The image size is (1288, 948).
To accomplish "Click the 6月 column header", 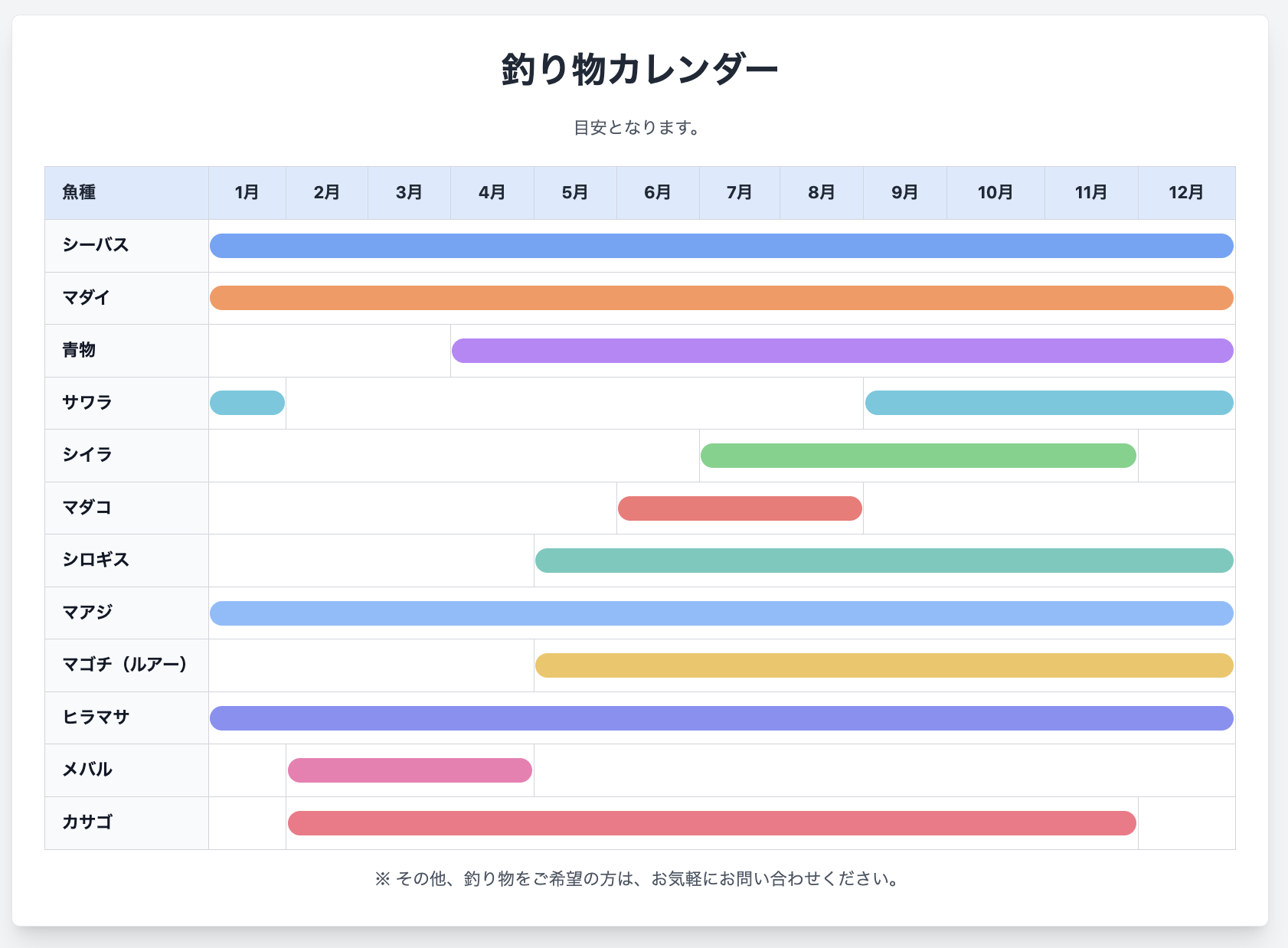I will [x=657, y=192].
